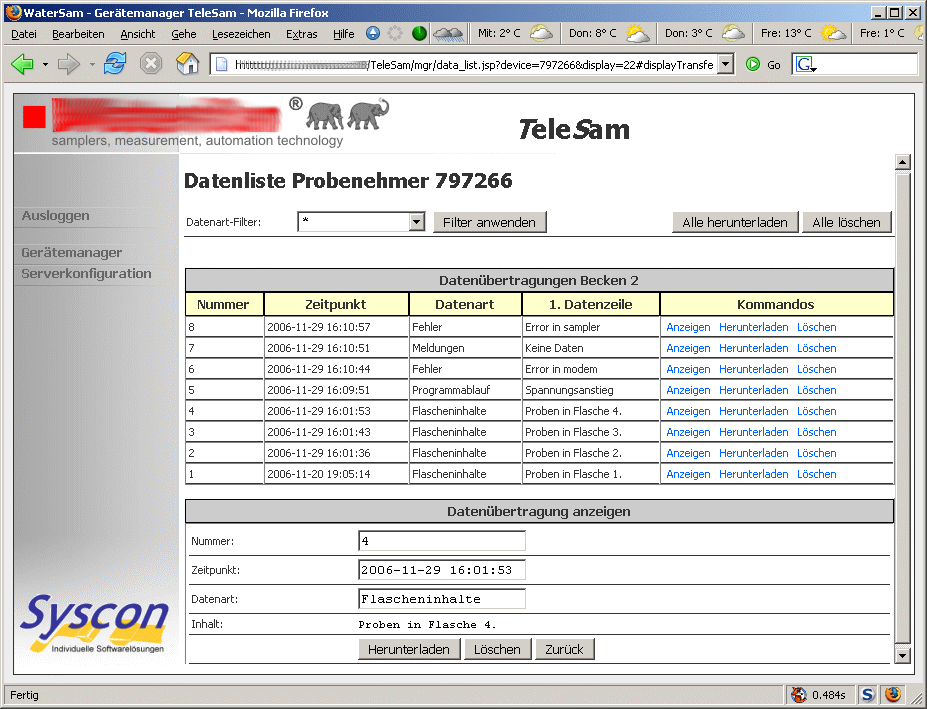
Task: Click the Zeitpunkt column header
Action: pyautogui.click(x=336, y=305)
